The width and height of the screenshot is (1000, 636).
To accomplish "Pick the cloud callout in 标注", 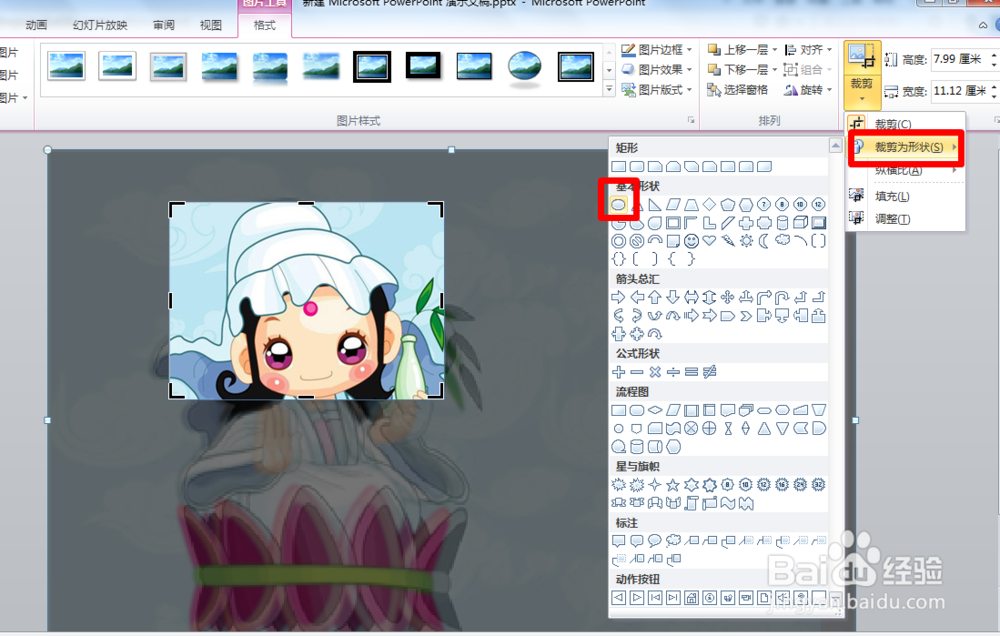I will [673, 541].
